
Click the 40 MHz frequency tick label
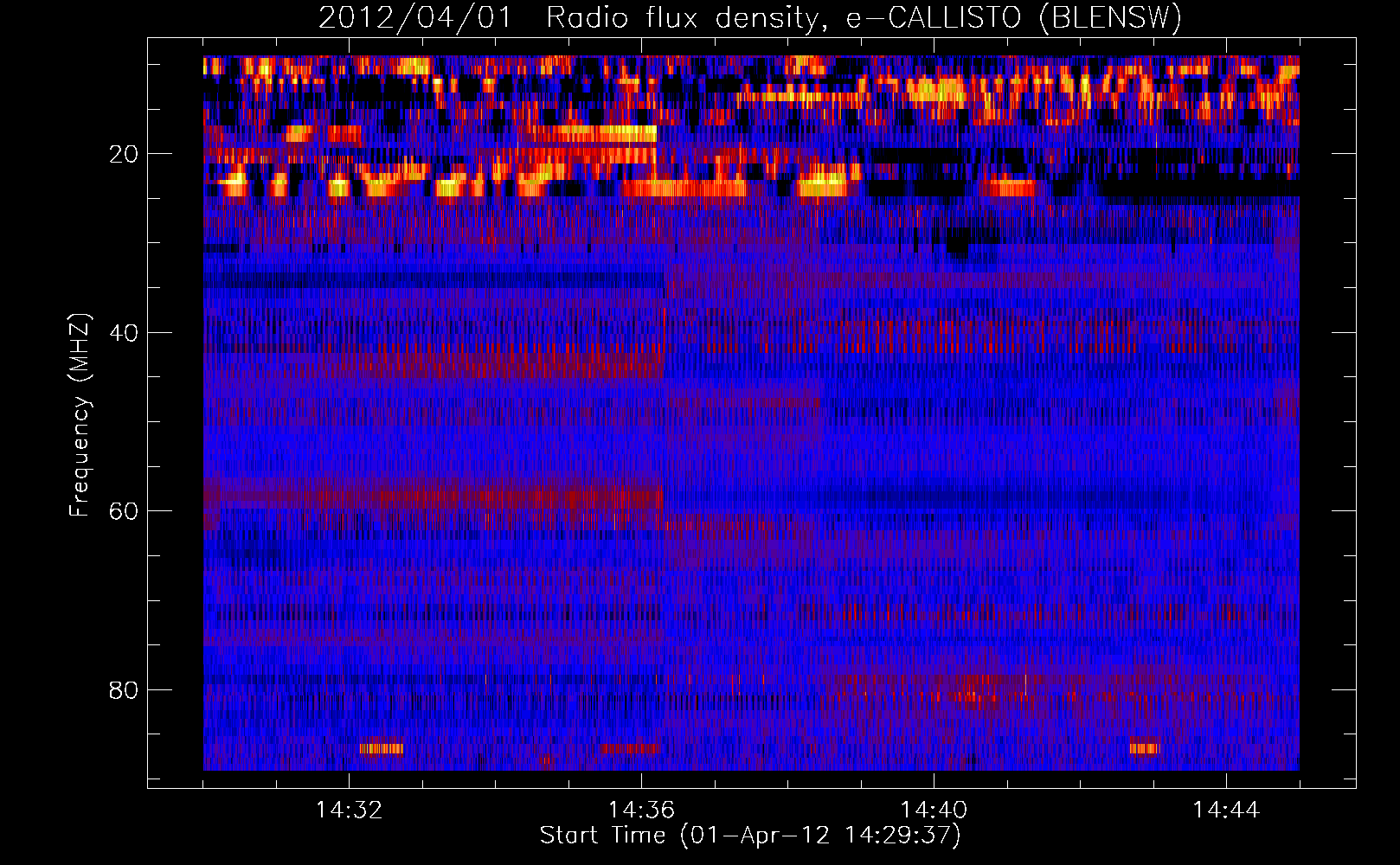point(125,333)
